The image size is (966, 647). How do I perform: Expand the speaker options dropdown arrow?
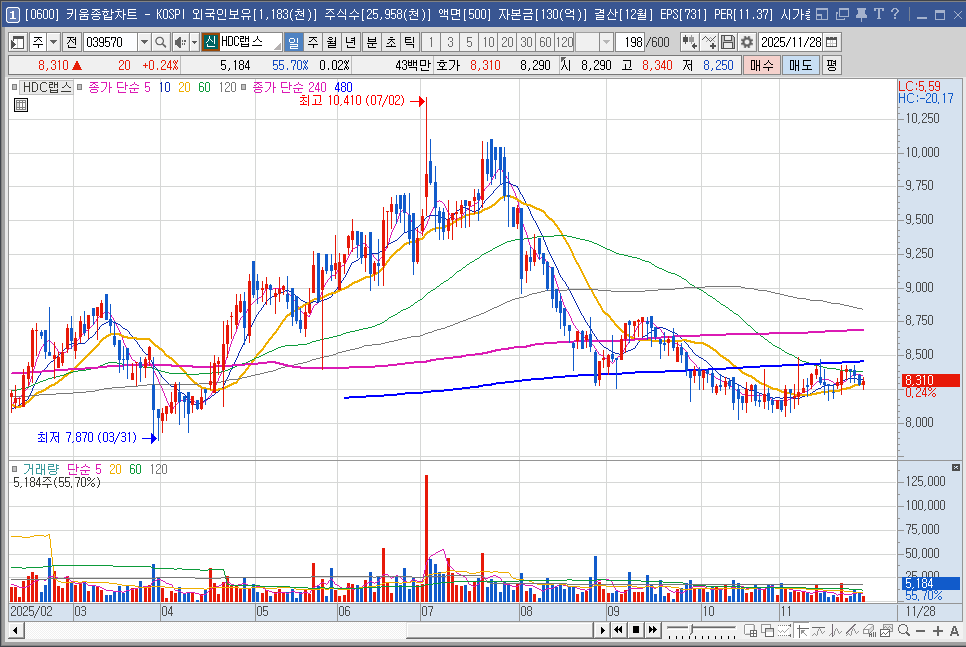pyautogui.click(x=194, y=42)
